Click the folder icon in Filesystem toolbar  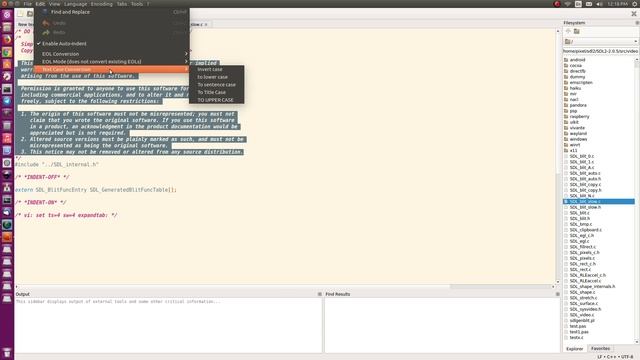(577, 31)
